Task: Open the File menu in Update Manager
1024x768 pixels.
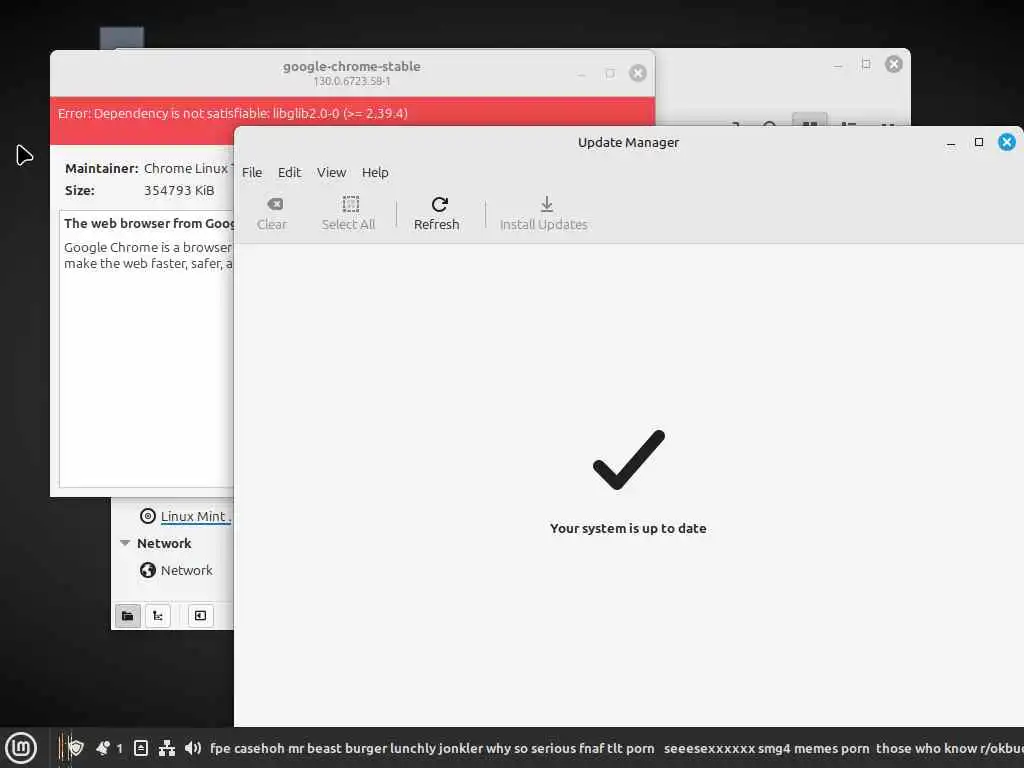Action: point(252,172)
